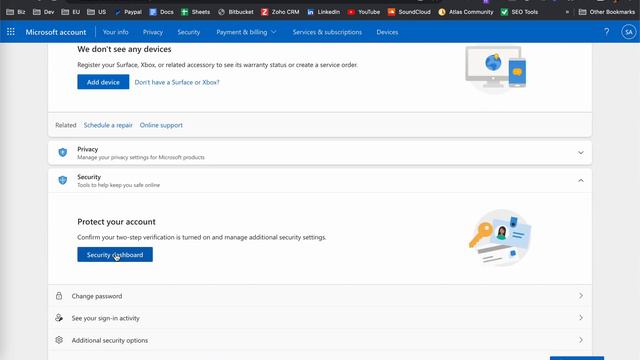Open the Sheets bookmark

tap(196, 12)
